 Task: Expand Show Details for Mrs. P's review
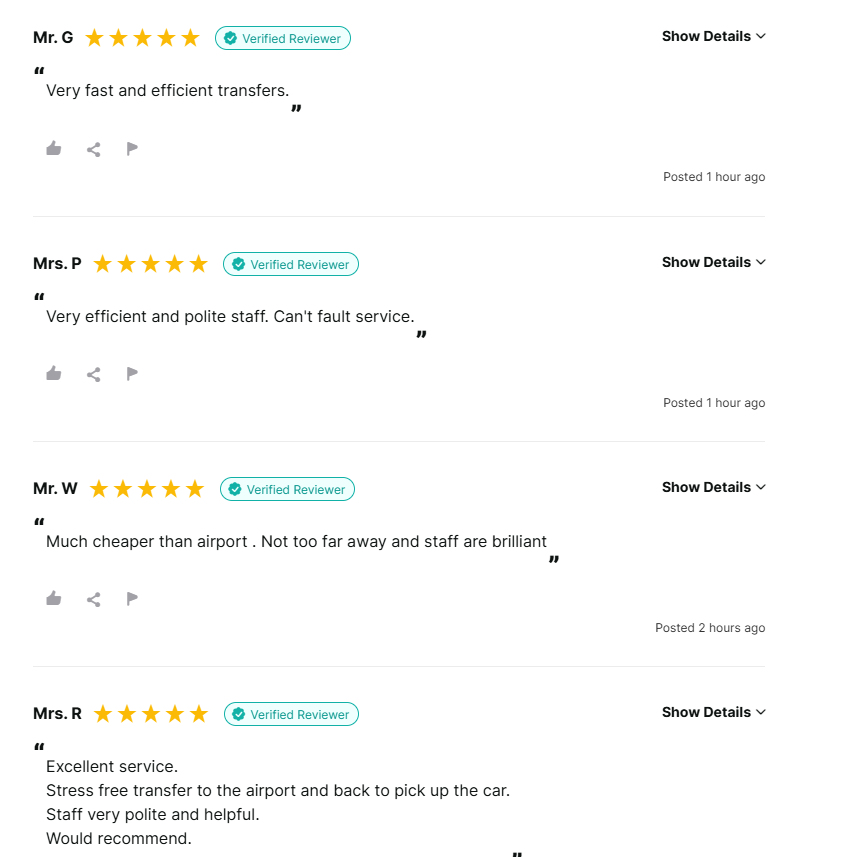(x=713, y=262)
